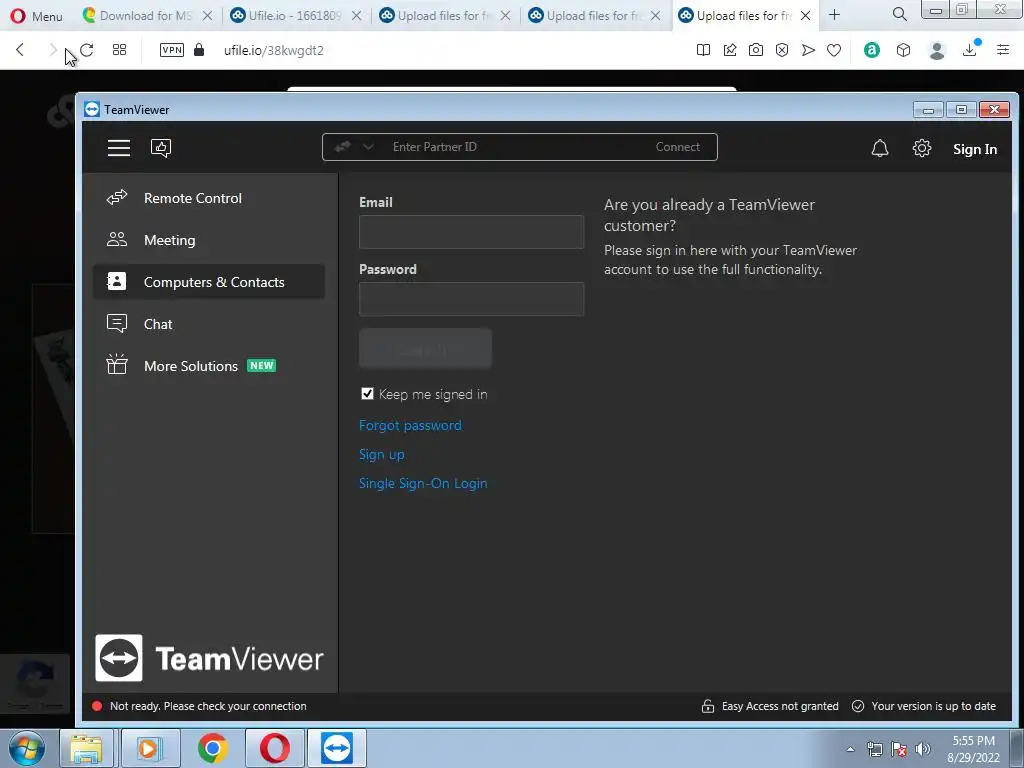Click the NEW badge beside More Solutions
The height and width of the screenshot is (768, 1024).
262,366
